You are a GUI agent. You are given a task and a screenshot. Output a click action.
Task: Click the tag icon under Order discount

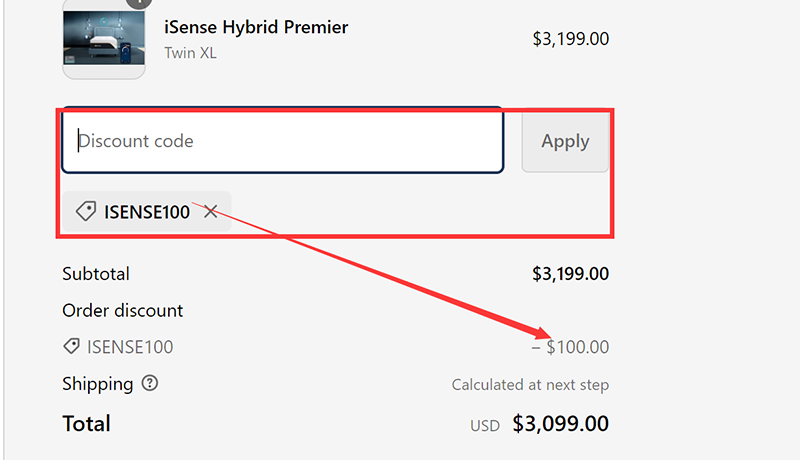71,347
